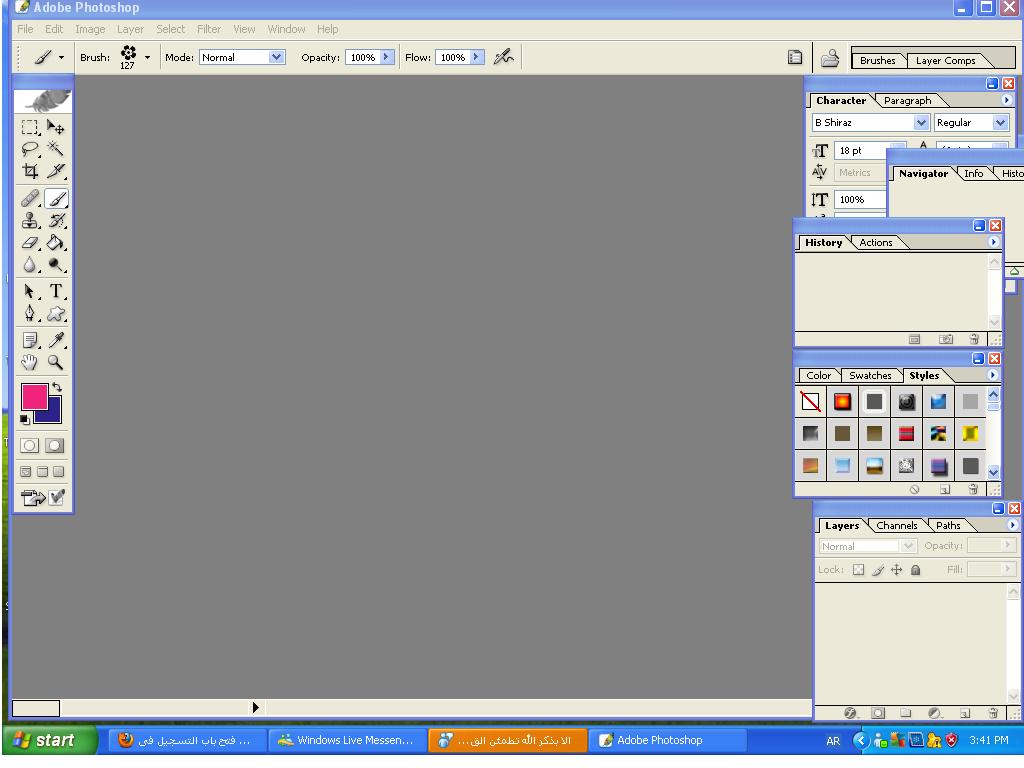The width and height of the screenshot is (1024, 768).
Task: Switch to the Swatches tab
Action: tap(870, 376)
